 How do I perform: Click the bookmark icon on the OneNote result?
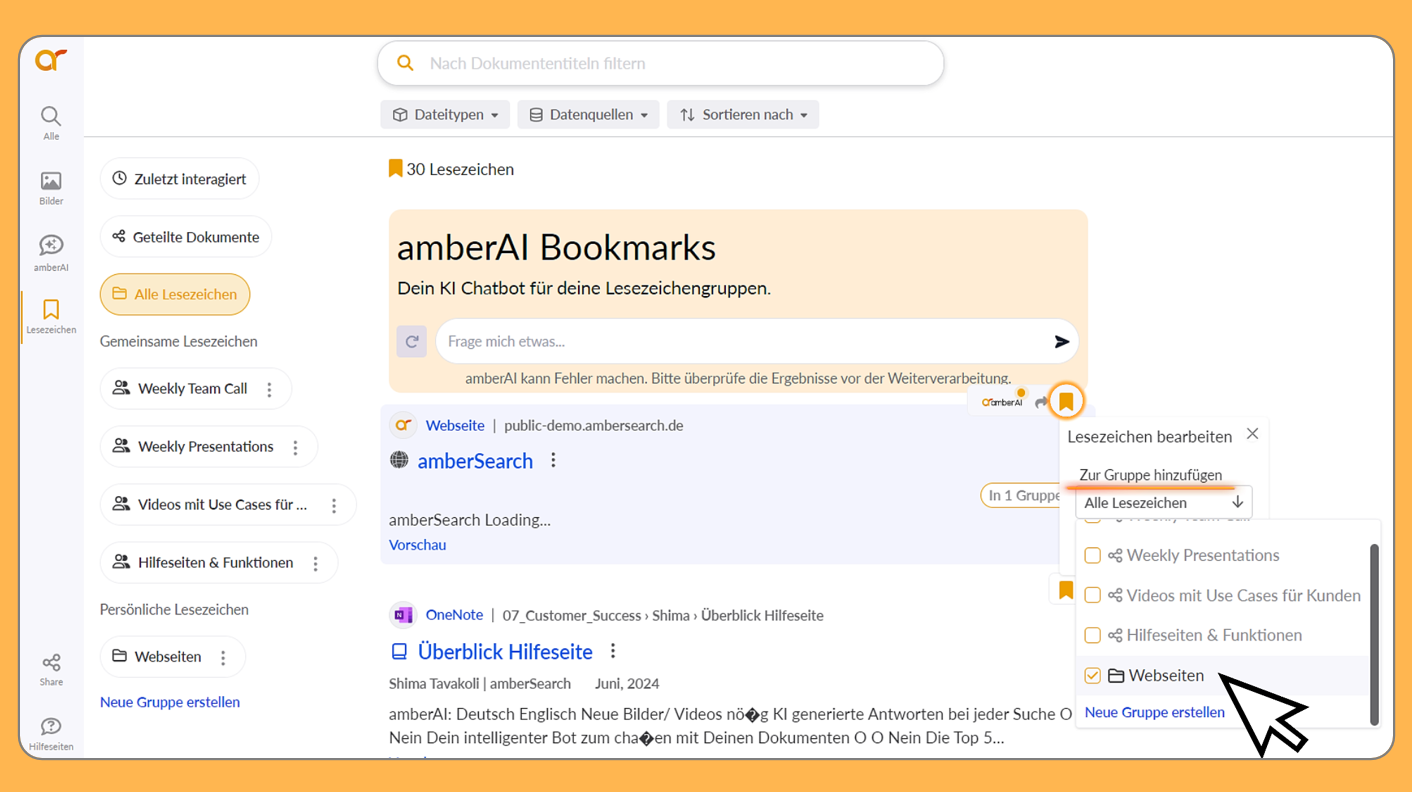(x=1065, y=590)
